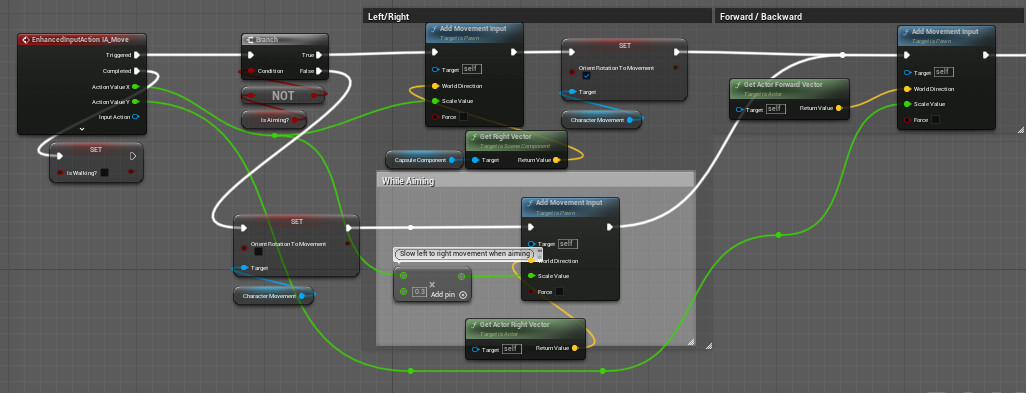The width and height of the screenshot is (1026, 393).
Task: Toggle Force on Forward/Backward Add Movement Input
Action: tap(935, 120)
